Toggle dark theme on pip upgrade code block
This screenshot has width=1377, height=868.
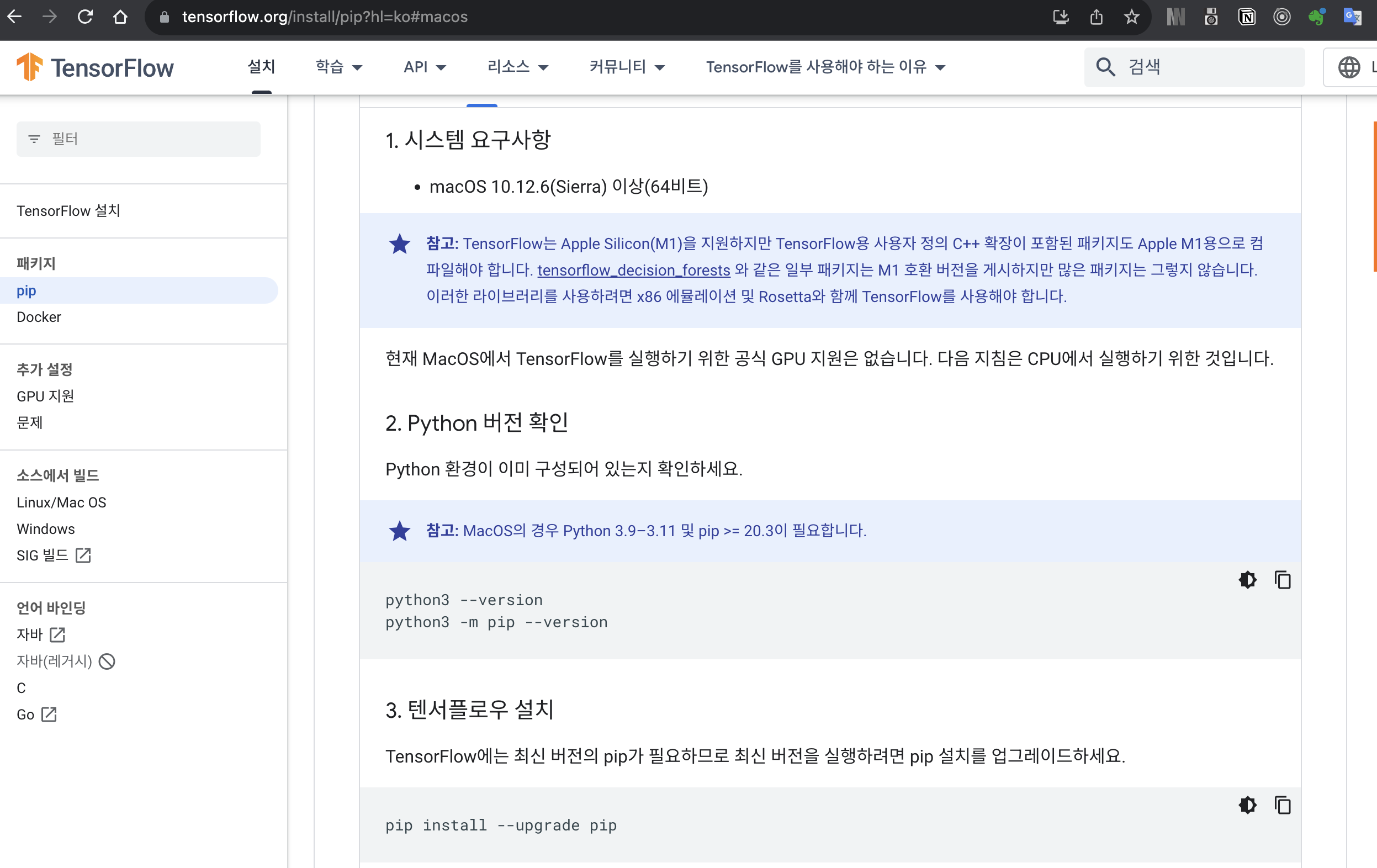(x=1247, y=805)
